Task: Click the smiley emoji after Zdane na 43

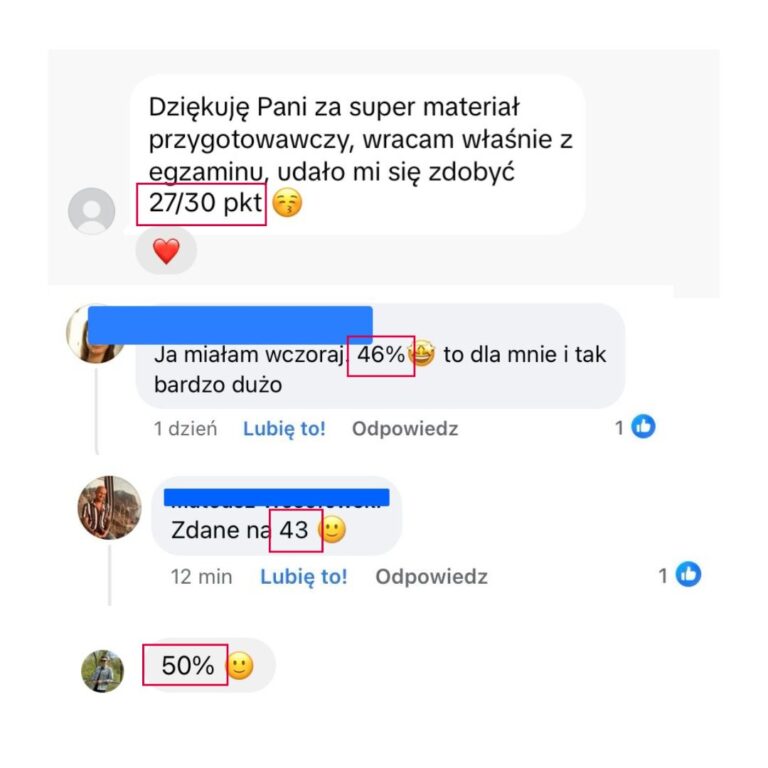Action: [332, 530]
